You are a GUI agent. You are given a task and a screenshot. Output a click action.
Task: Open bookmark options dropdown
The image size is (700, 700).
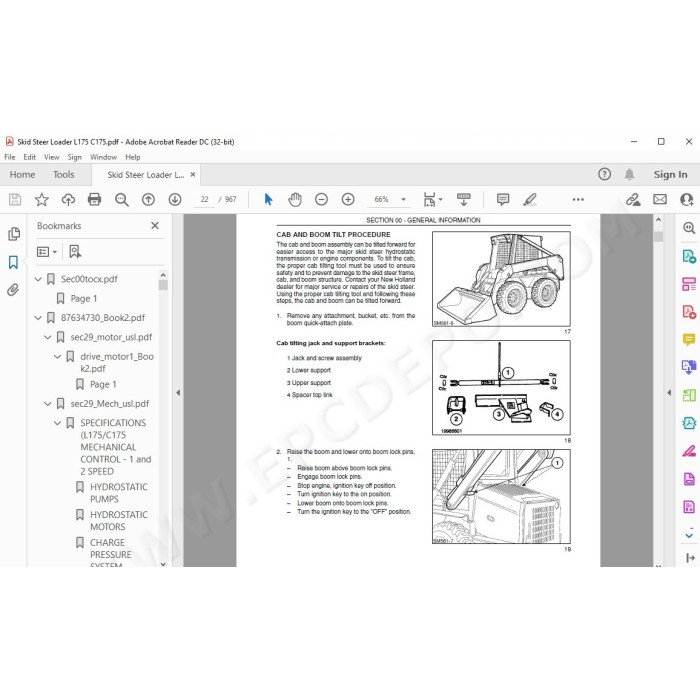(47, 252)
